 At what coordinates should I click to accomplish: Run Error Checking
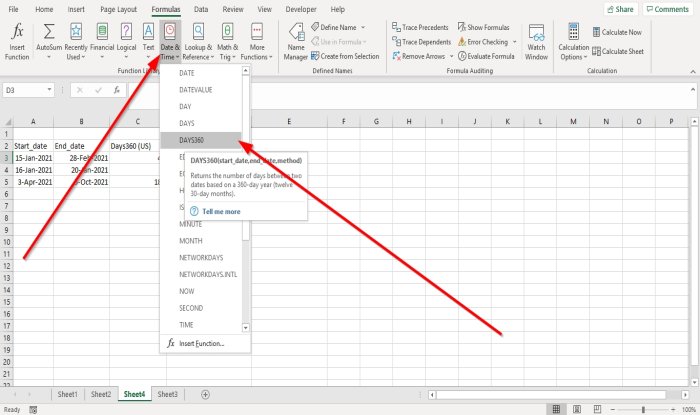coord(483,42)
